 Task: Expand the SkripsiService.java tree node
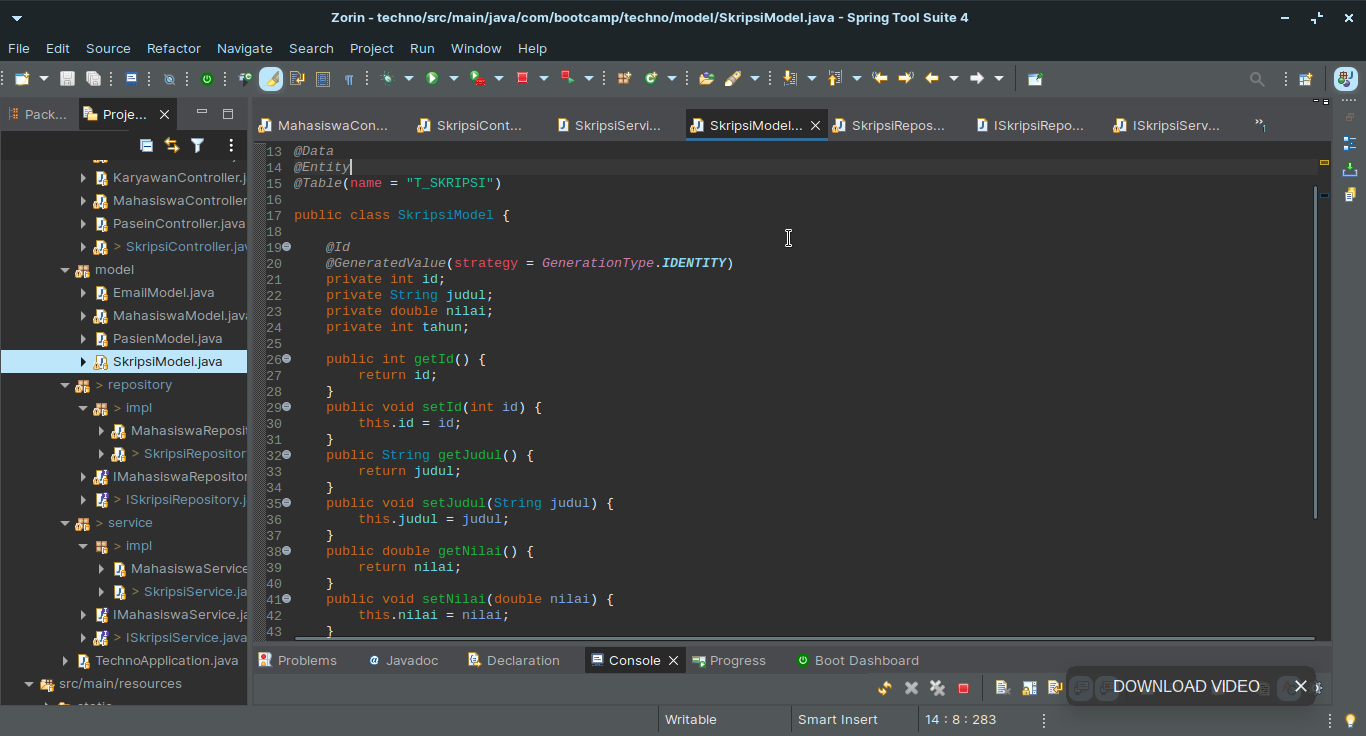(100, 591)
